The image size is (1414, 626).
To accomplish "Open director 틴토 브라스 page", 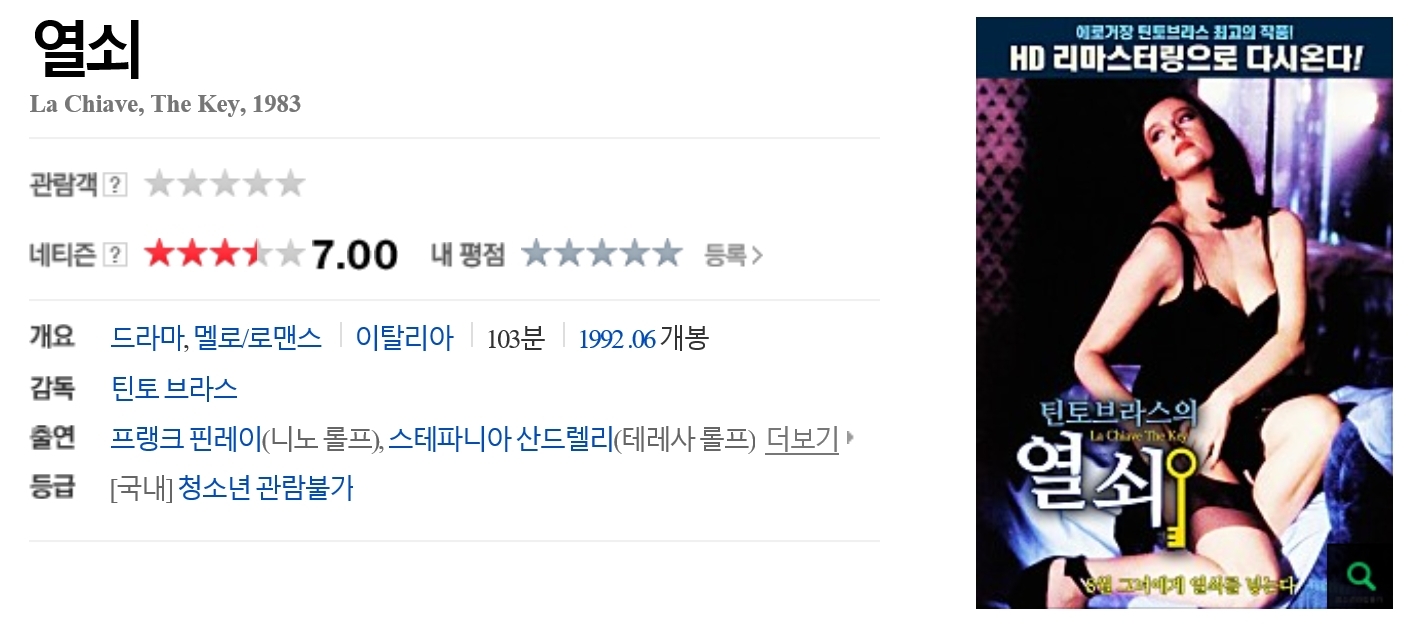I will click(174, 388).
